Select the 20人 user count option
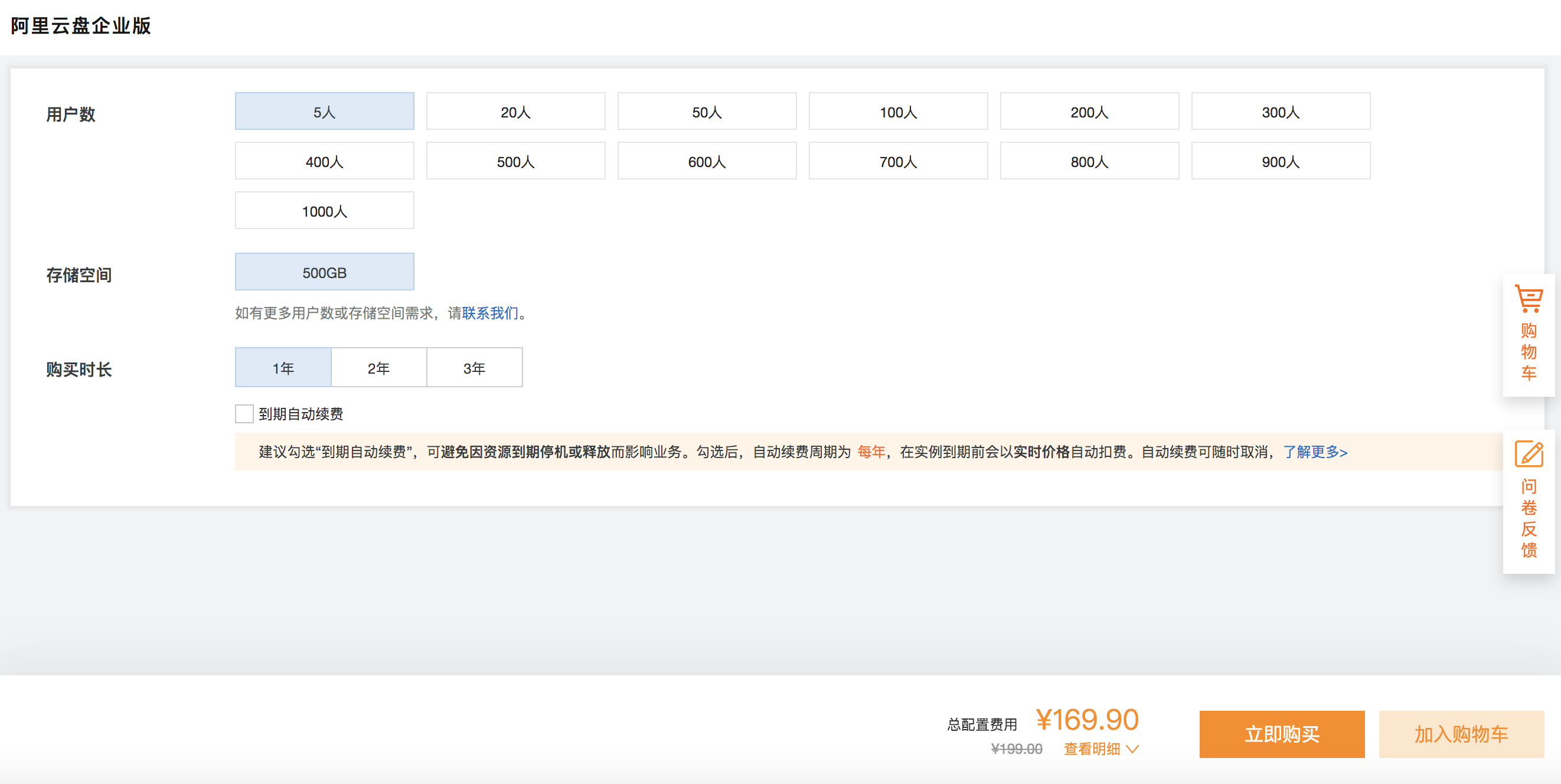 [515, 112]
